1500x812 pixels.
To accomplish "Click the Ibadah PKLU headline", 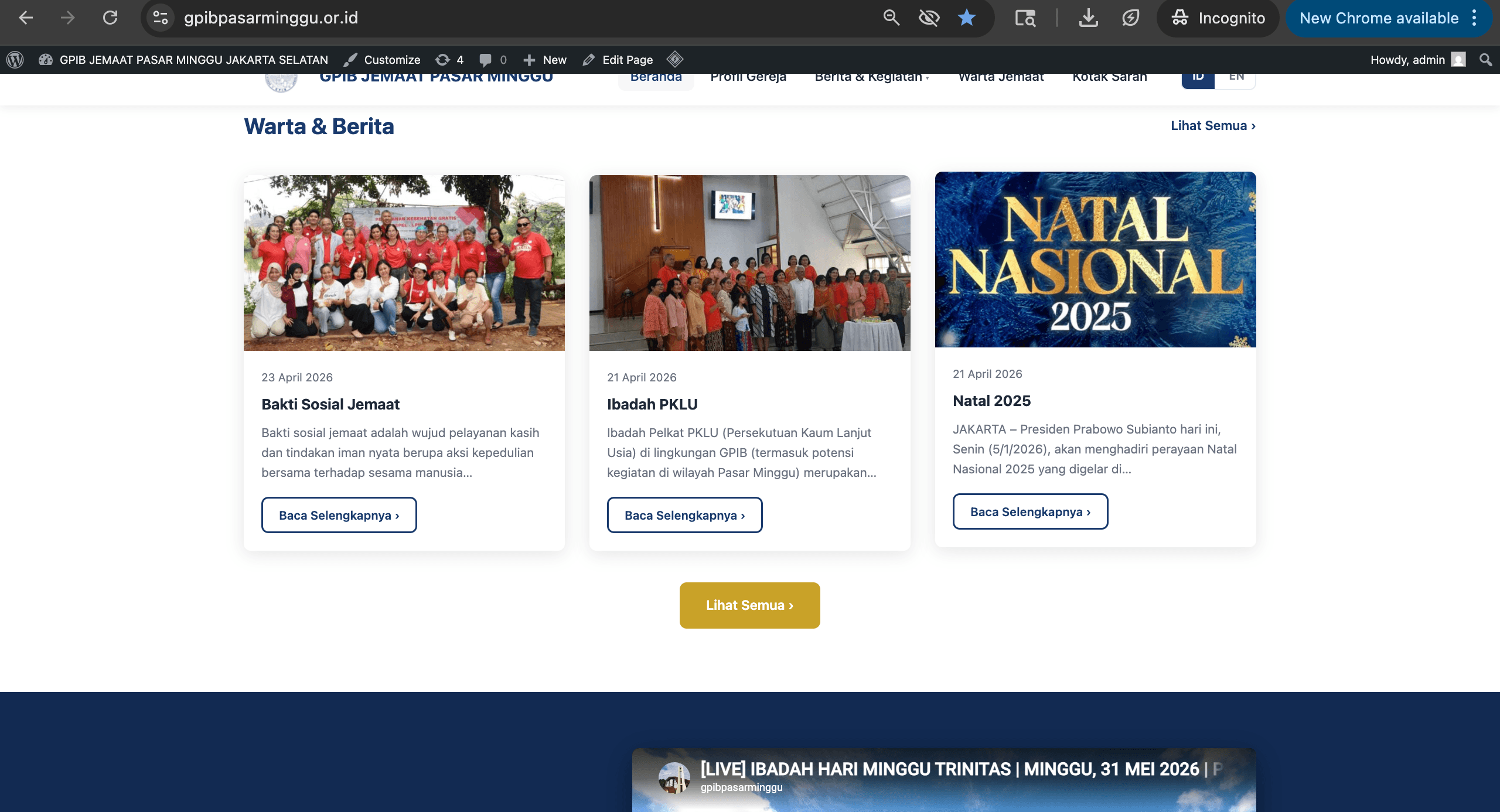I will coord(652,404).
